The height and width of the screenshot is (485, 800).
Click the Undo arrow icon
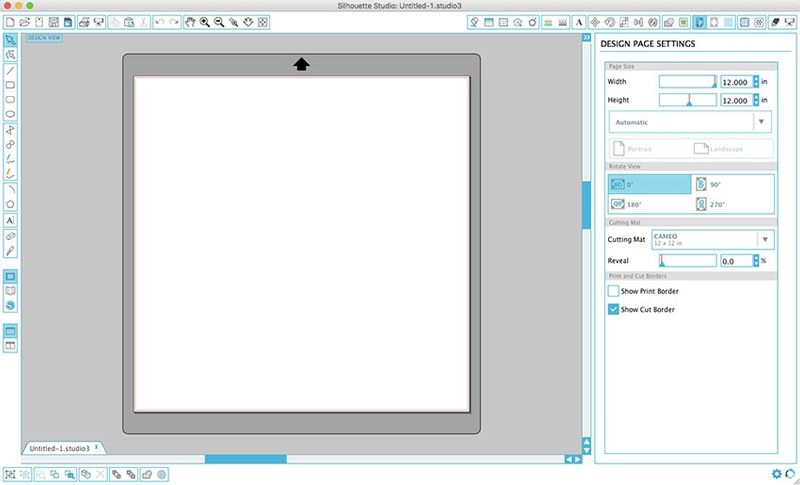(x=160, y=22)
